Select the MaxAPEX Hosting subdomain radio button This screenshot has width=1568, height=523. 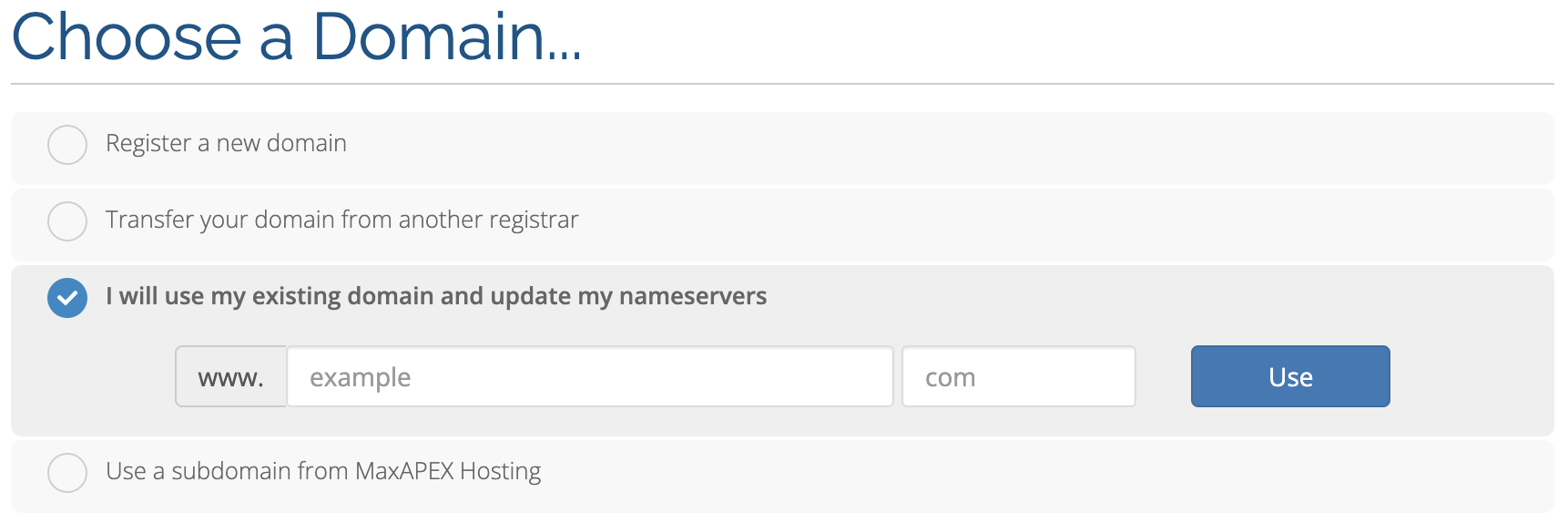[67, 473]
